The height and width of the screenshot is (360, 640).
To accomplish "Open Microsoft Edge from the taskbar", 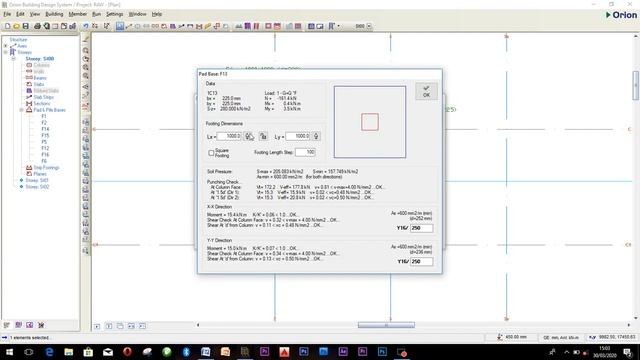I will [x=49, y=352].
